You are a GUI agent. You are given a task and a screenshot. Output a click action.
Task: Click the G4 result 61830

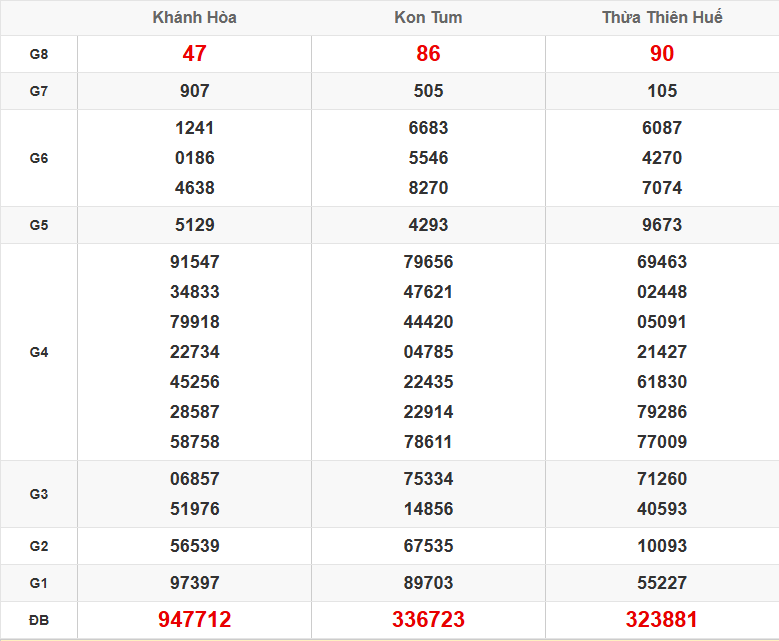pyautogui.click(x=662, y=382)
